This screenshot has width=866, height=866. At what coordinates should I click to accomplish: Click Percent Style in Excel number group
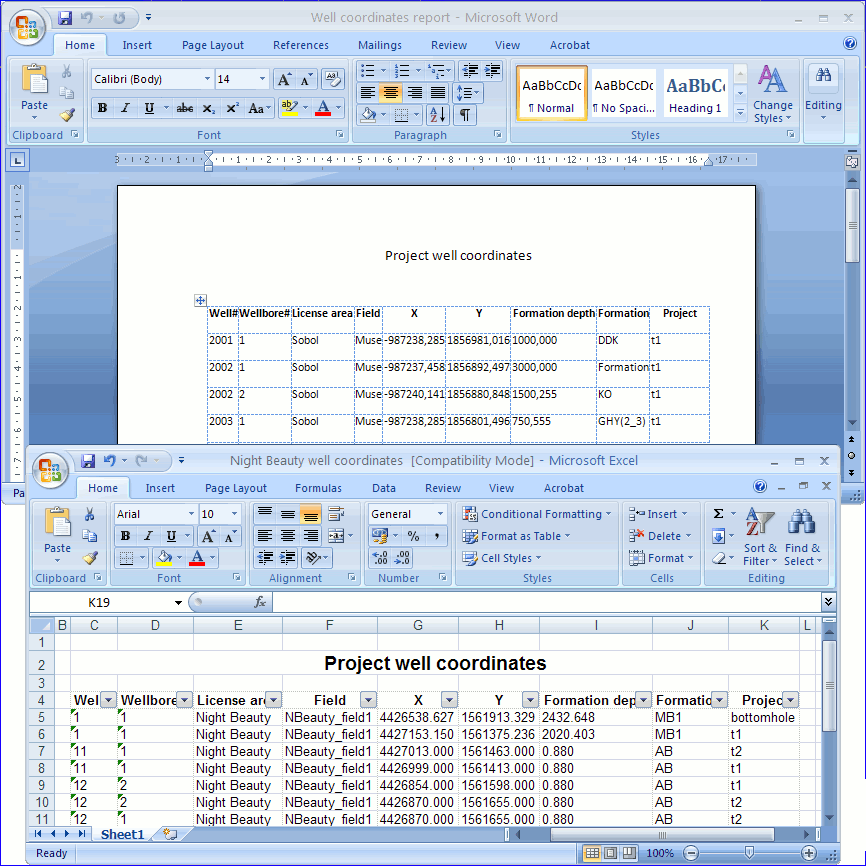[x=413, y=536]
